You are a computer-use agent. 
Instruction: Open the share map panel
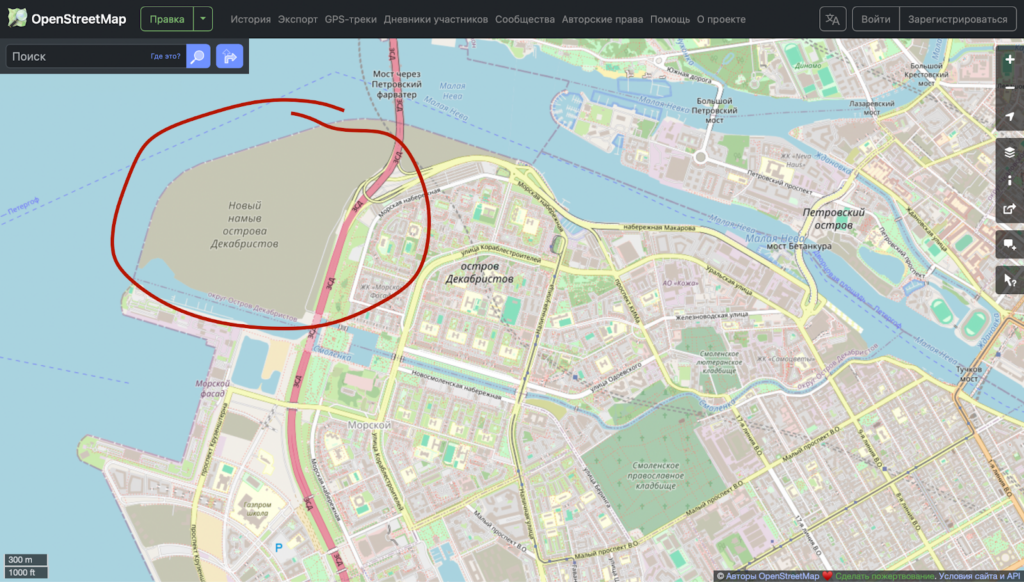[x=1009, y=210]
